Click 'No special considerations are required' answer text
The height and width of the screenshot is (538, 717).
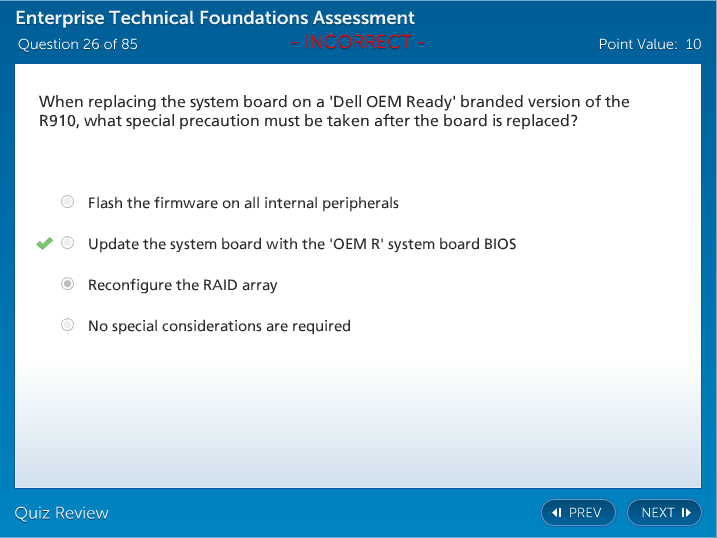pyautogui.click(x=219, y=326)
